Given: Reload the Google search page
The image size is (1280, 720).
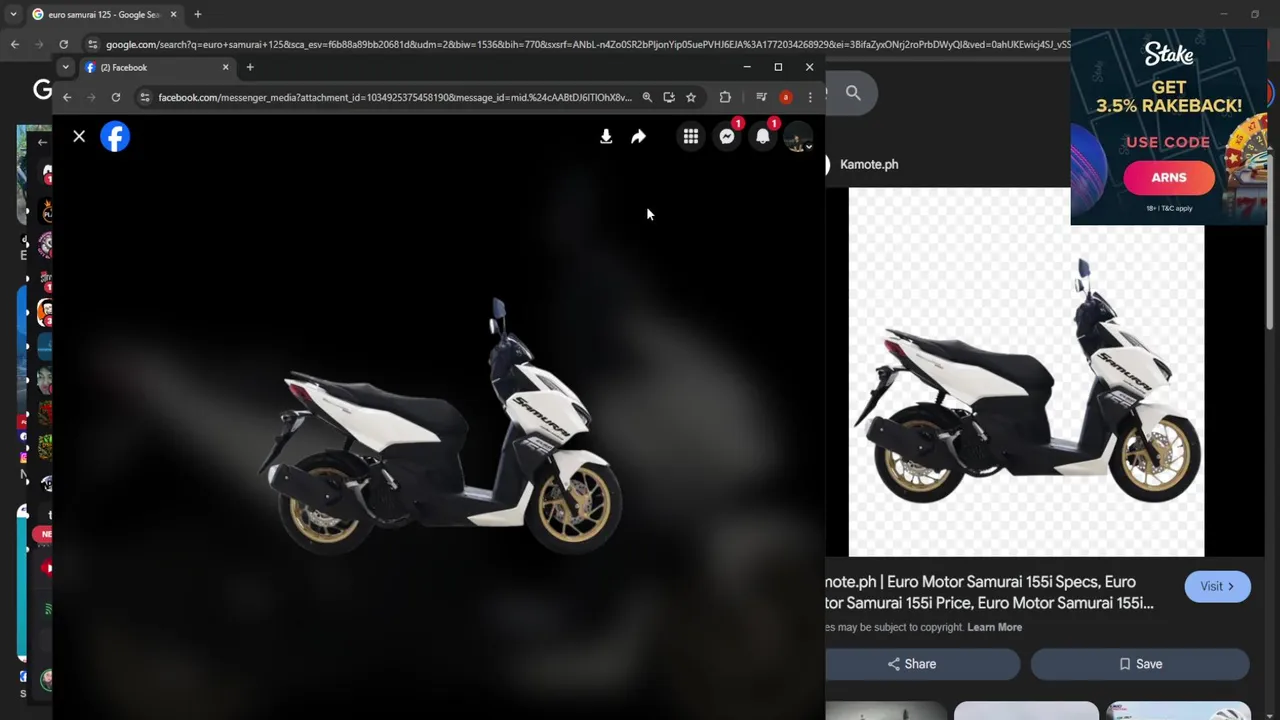Looking at the screenshot, I should click(64, 44).
